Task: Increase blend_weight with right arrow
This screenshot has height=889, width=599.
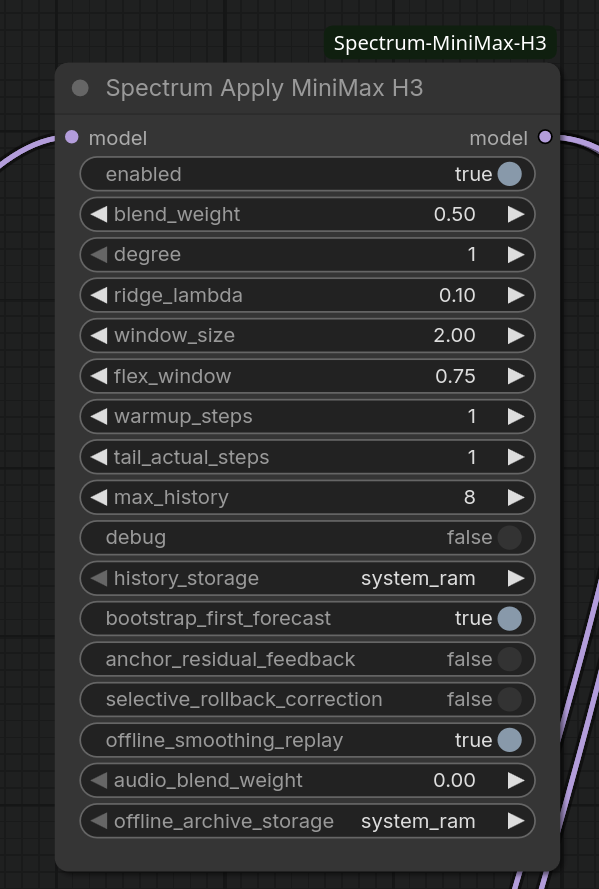Action: [516, 214]
